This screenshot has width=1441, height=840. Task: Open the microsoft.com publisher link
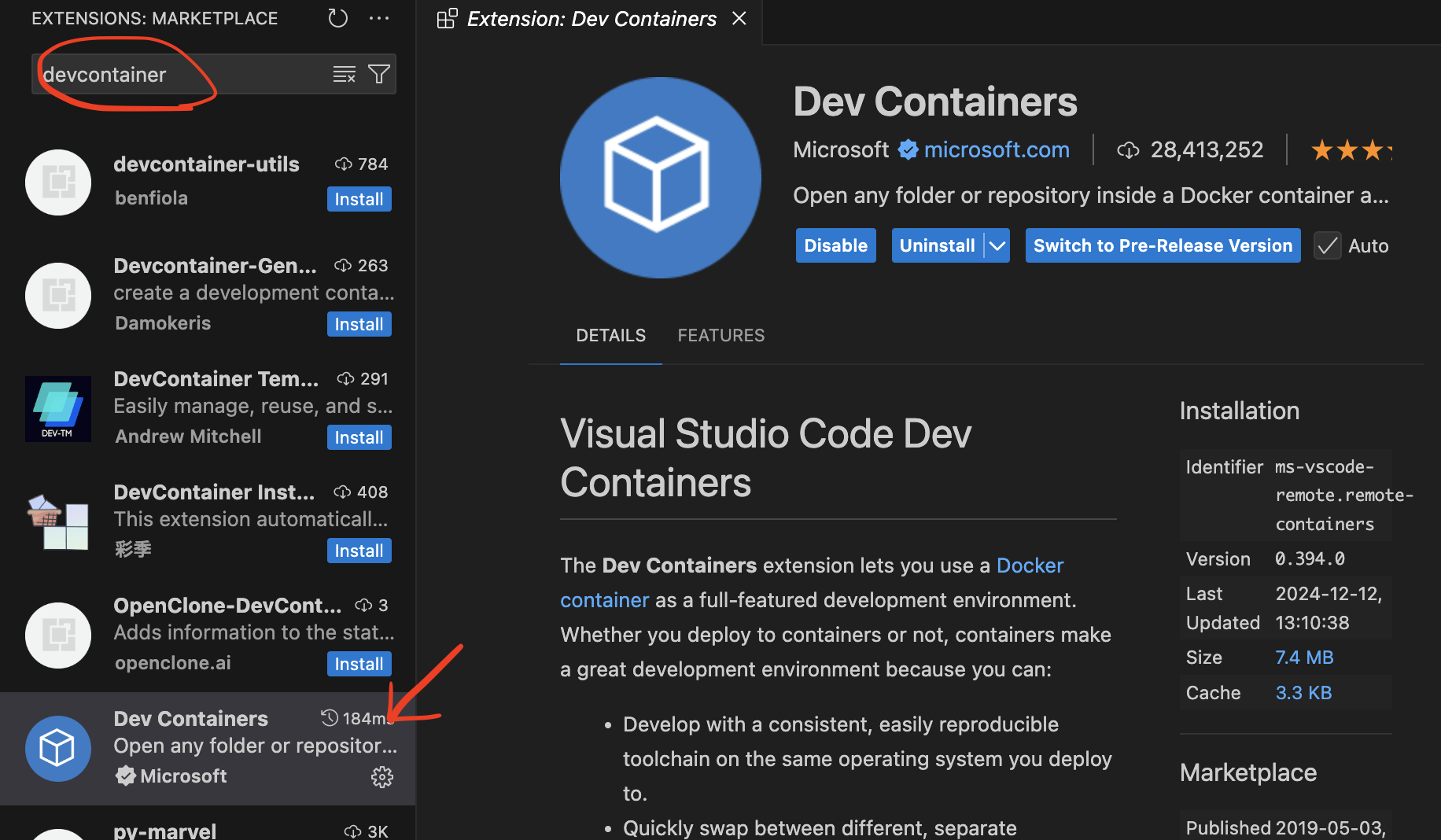coord(996,149)
